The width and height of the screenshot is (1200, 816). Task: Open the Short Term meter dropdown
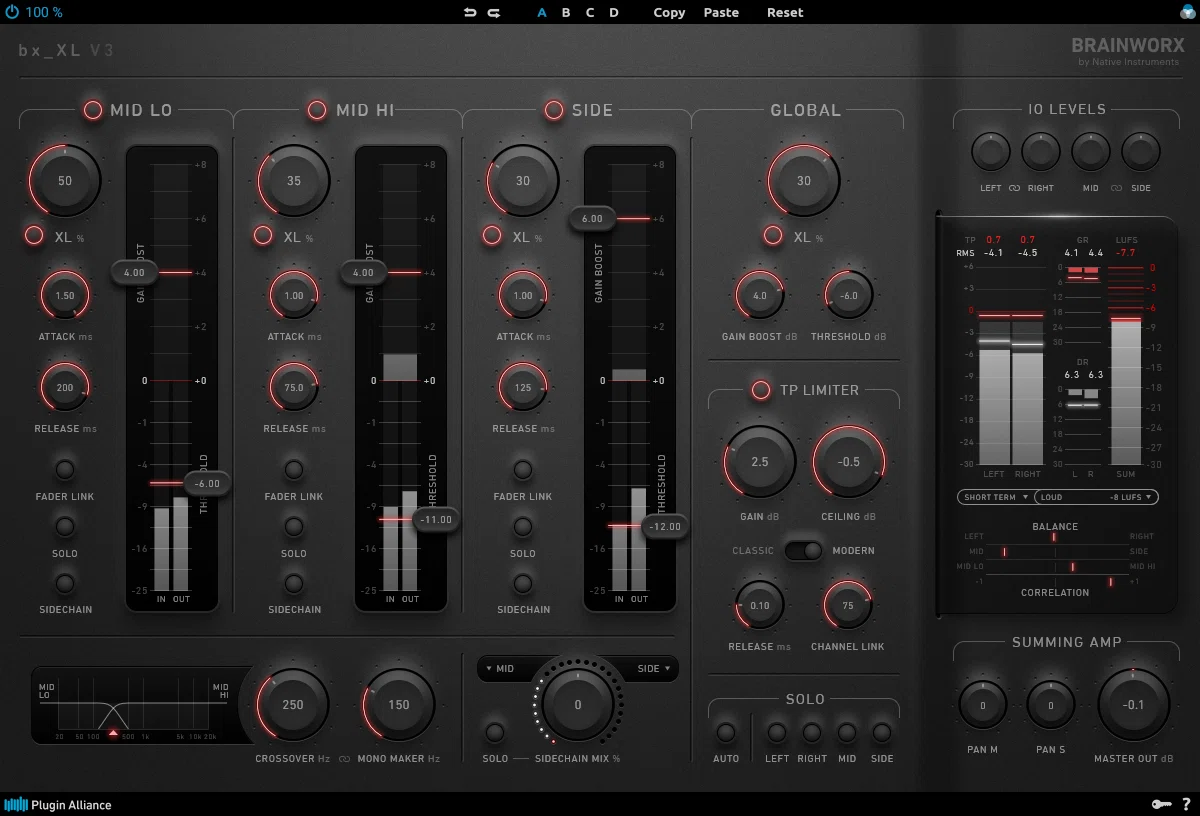pos(995,497)
